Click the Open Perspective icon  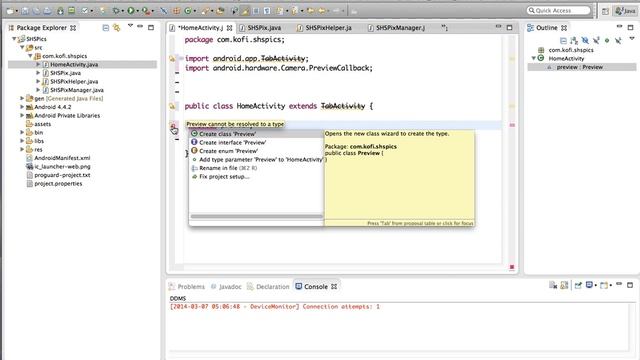click(x=605, y=11)
